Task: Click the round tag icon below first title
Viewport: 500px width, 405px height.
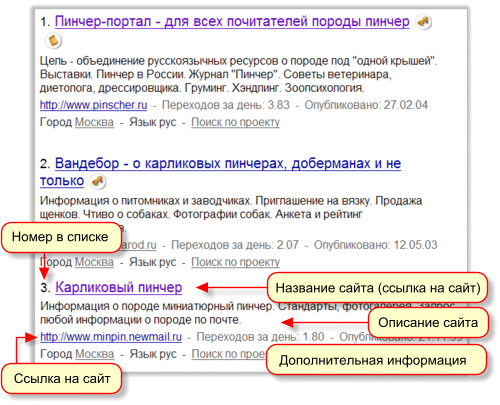Action: click(x=53, y=41)
